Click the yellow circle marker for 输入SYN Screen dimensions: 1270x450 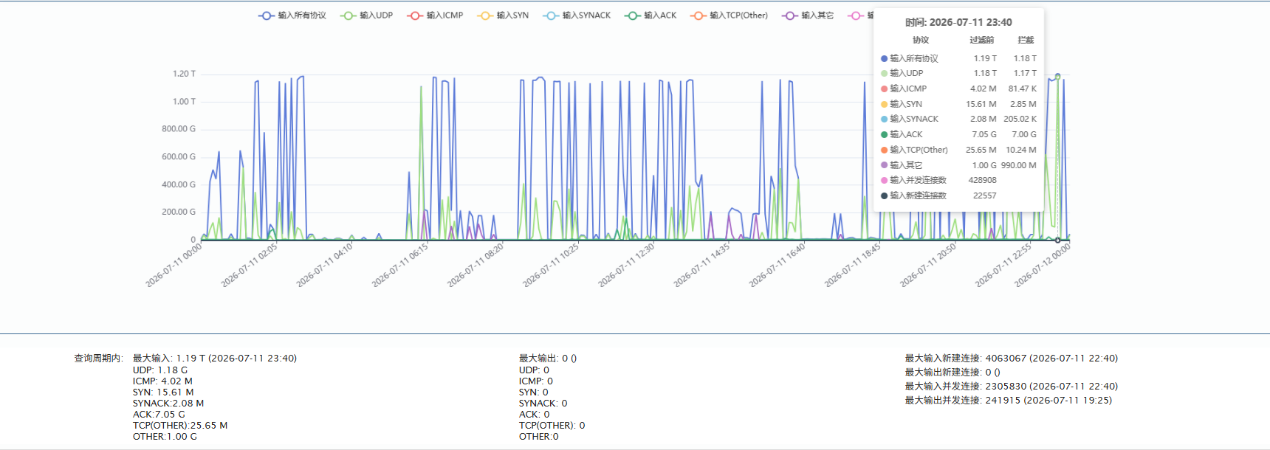click(487, 16)
